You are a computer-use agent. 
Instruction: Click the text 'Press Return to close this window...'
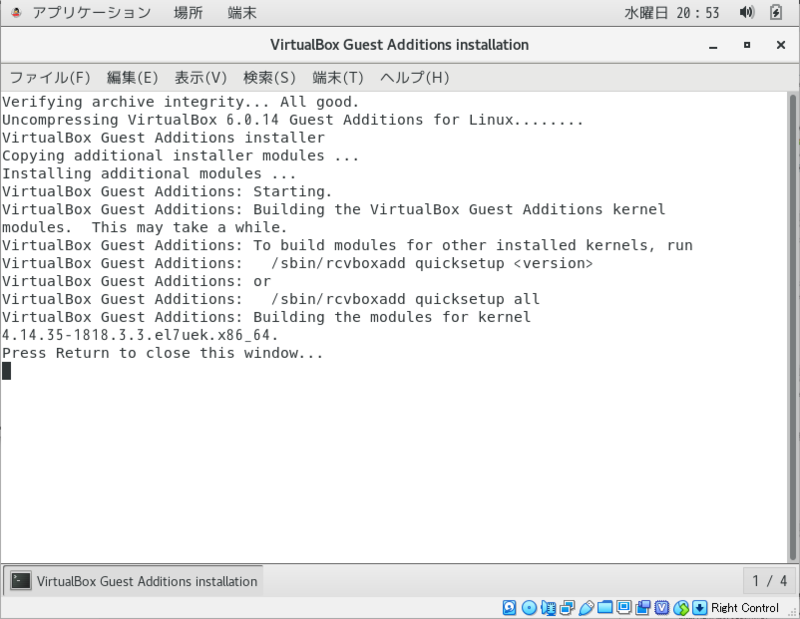(x=162, y=353)
